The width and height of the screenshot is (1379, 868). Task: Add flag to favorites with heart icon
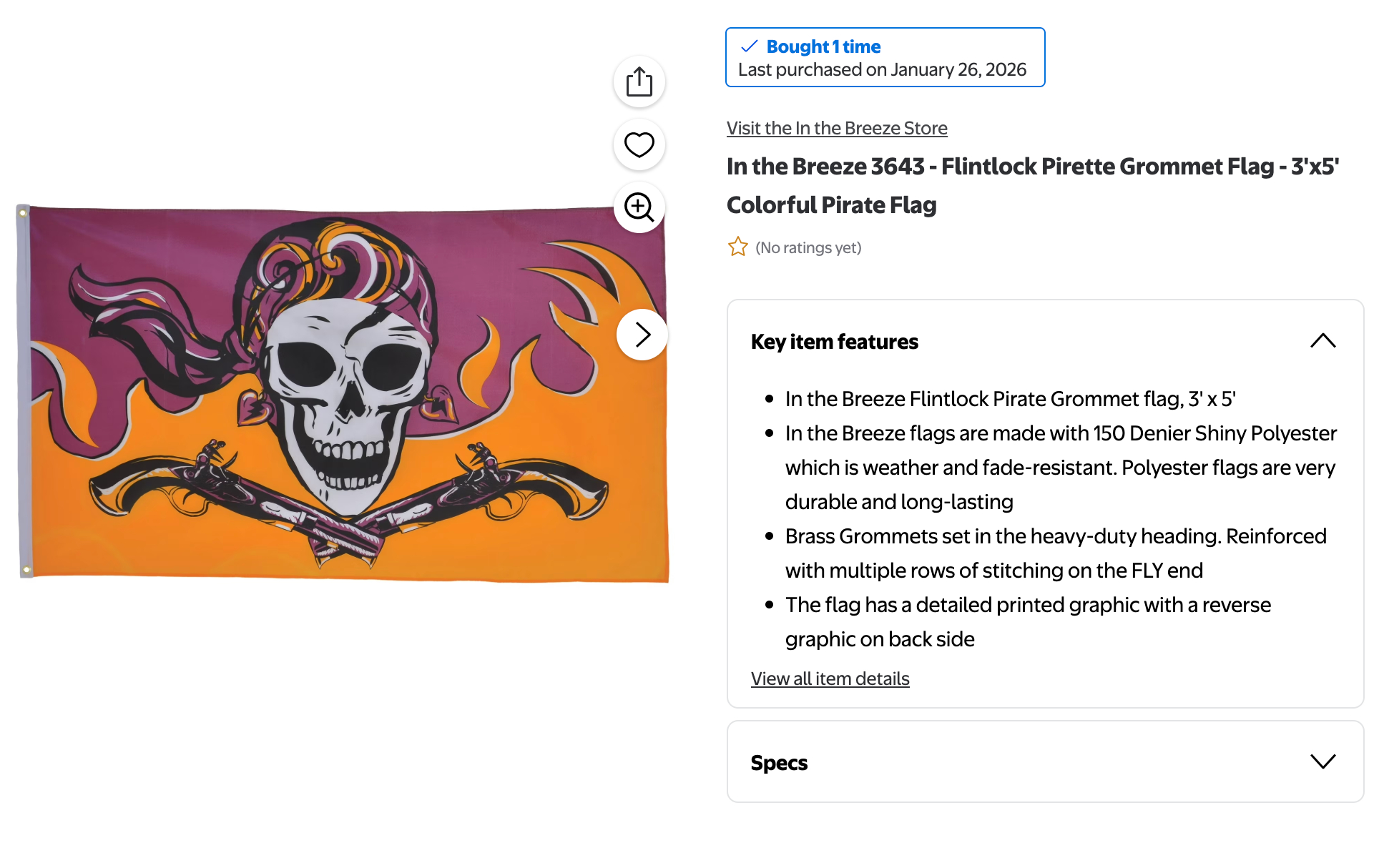coord(639,144)
